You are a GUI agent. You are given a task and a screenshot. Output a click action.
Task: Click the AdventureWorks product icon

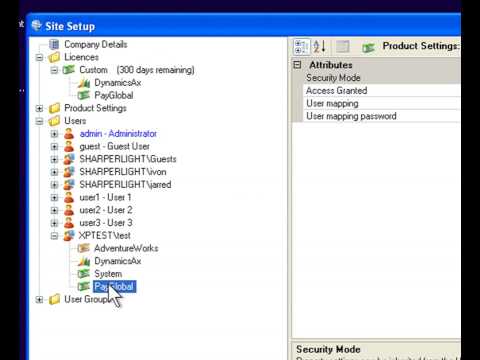84,248
